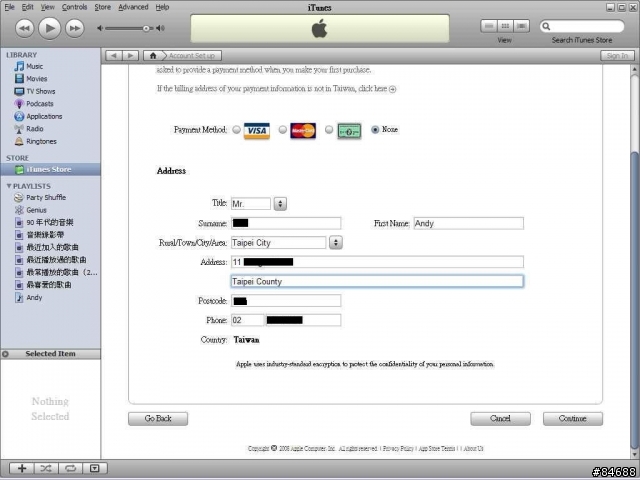Select the American Express payment radio button
Viewport: 640px width, 480px height.
(329, 130)
